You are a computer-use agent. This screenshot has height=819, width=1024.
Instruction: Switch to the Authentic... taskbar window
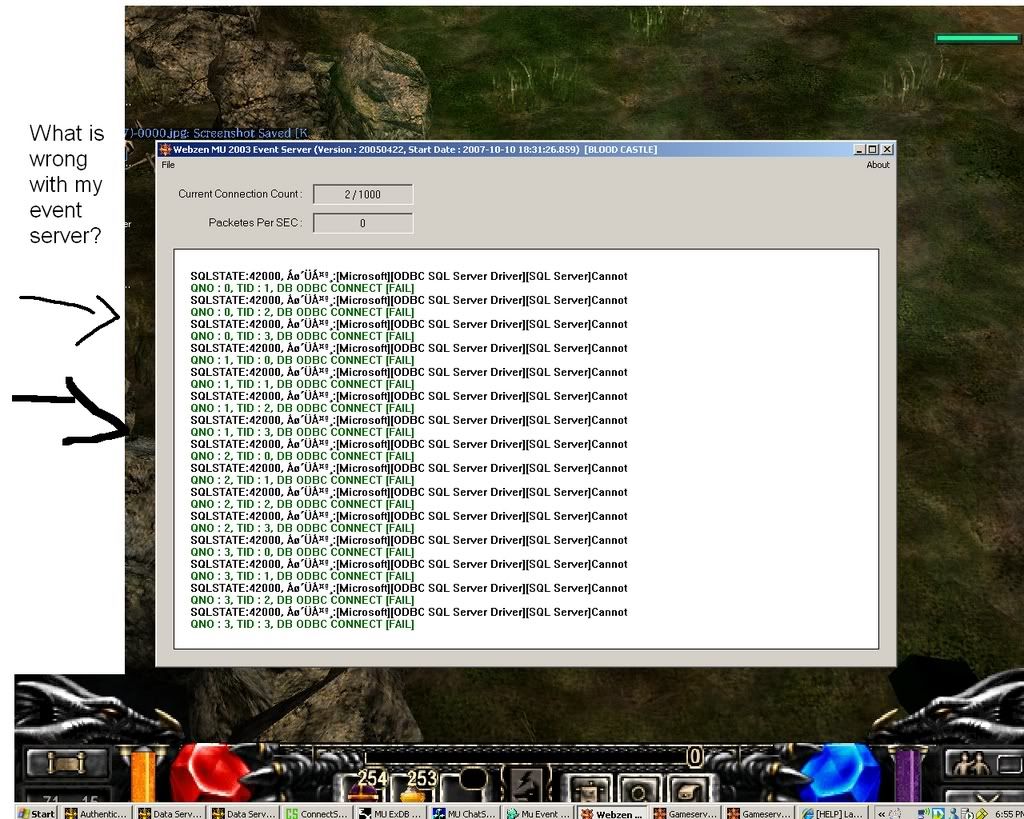point(97,813)
